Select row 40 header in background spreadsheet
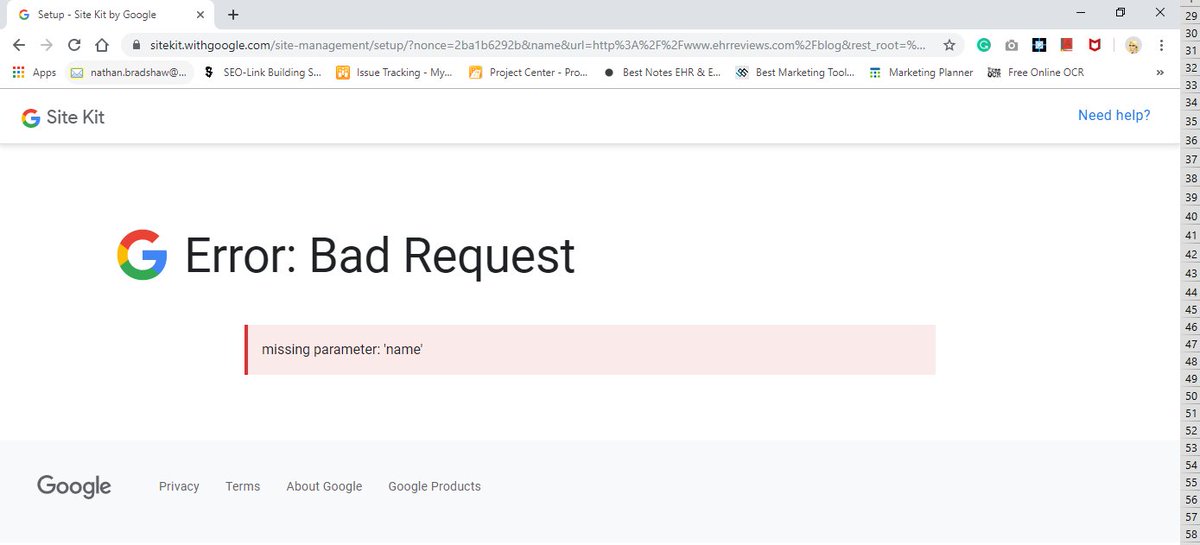1200x545 pixels. pos(1190,215)
